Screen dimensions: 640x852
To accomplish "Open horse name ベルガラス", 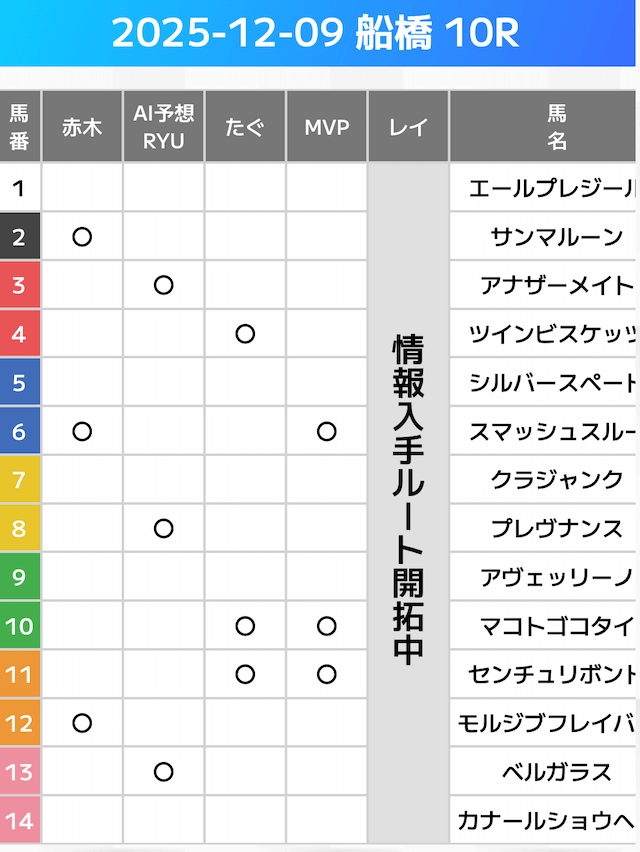I will click(x=556, y=772).
